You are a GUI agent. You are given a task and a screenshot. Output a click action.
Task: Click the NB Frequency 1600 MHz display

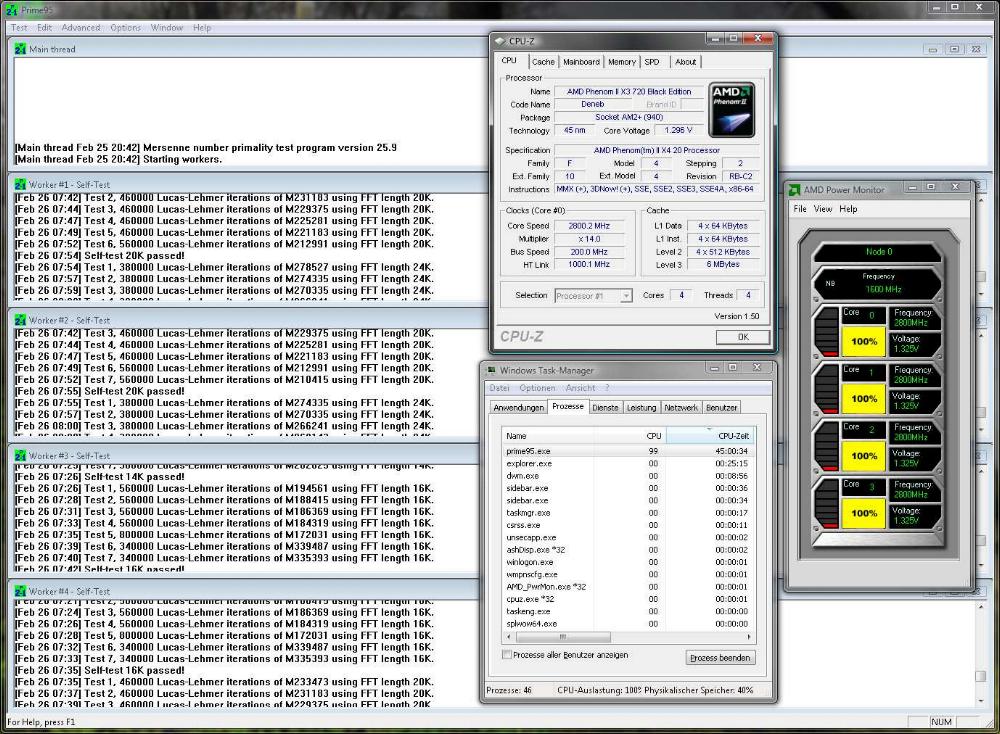tap(879, 284)
